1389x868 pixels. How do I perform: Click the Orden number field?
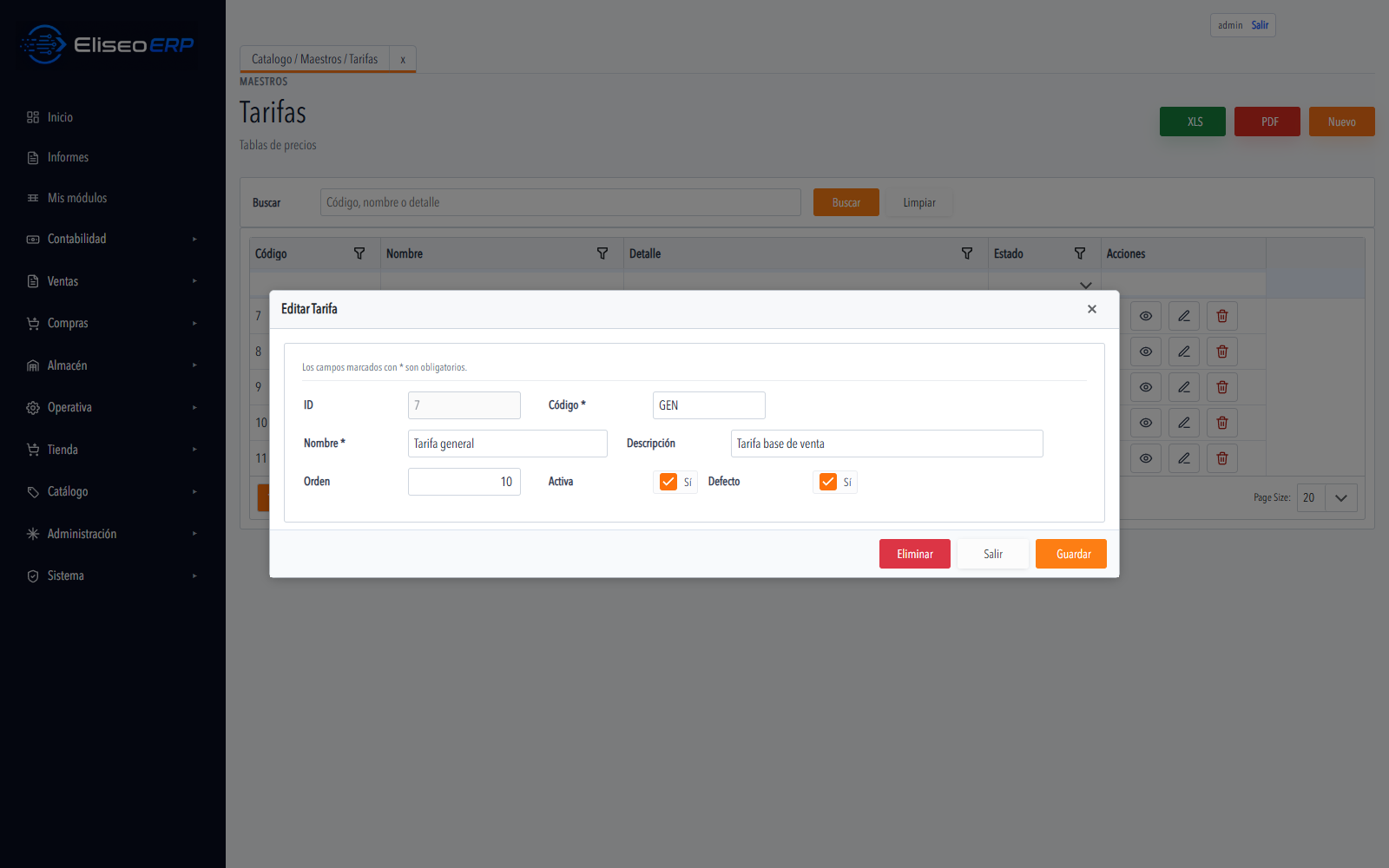tap(464, 482)
